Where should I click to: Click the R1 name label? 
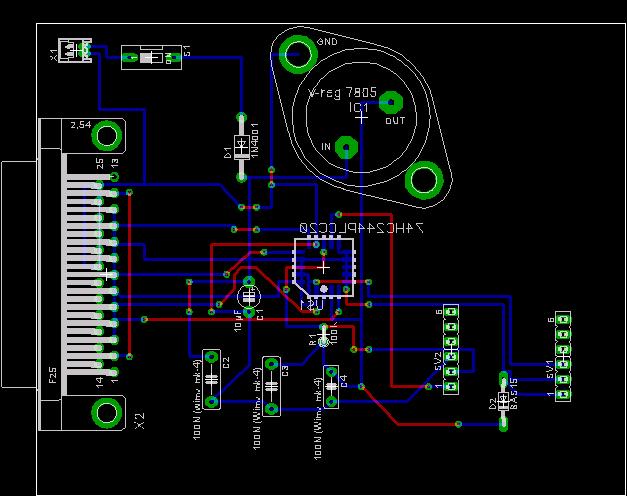point(312,340)
